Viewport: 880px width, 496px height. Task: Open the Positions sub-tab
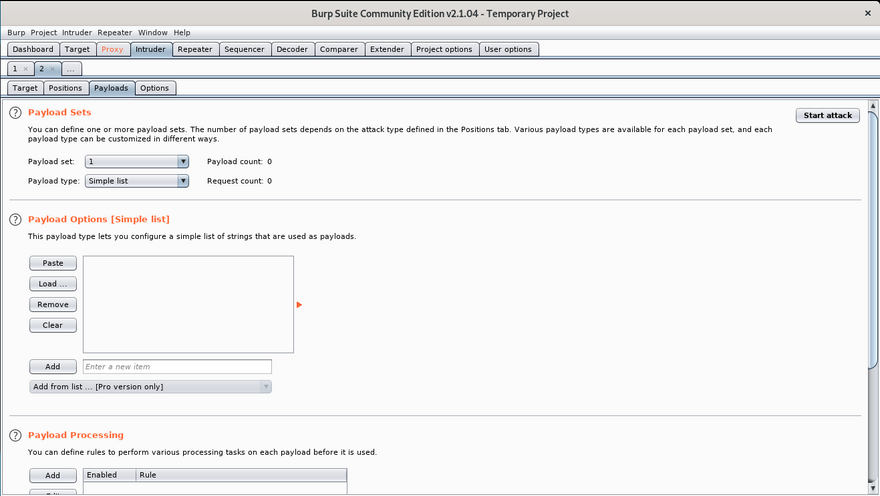(x=65, y=88)
